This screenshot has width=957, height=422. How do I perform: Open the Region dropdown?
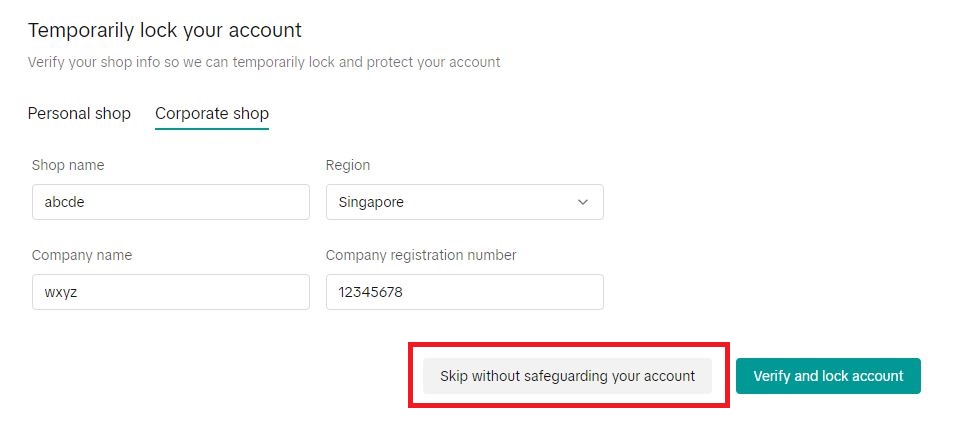pos(464,202)
